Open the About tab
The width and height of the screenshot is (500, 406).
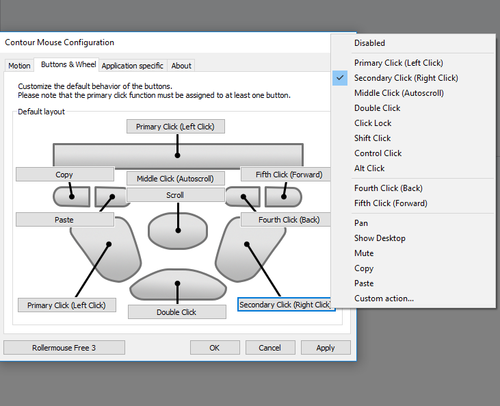181,66
